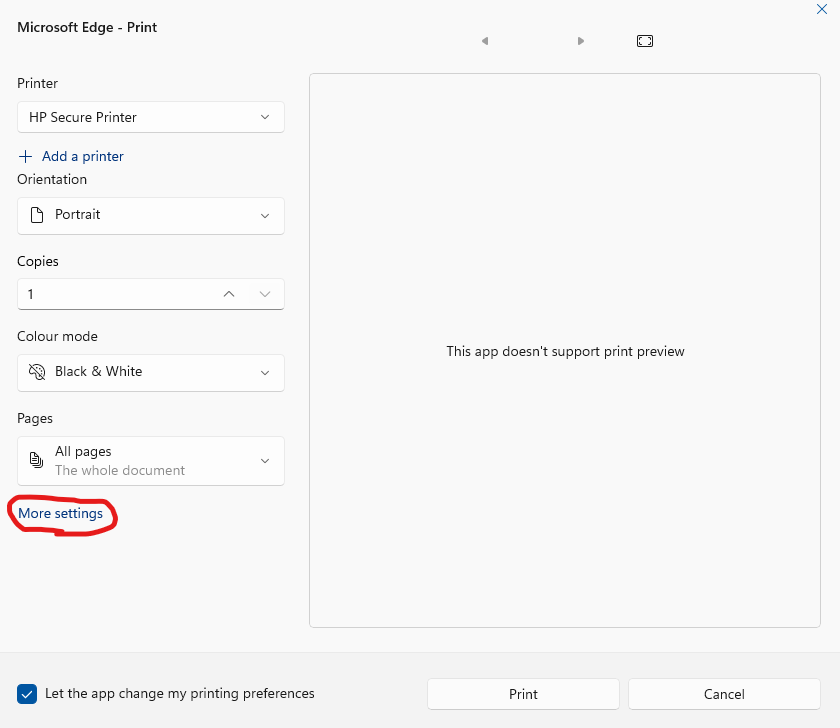Click the 'Copies' label
Screen dimensions: 840x728
click(38, 261)
